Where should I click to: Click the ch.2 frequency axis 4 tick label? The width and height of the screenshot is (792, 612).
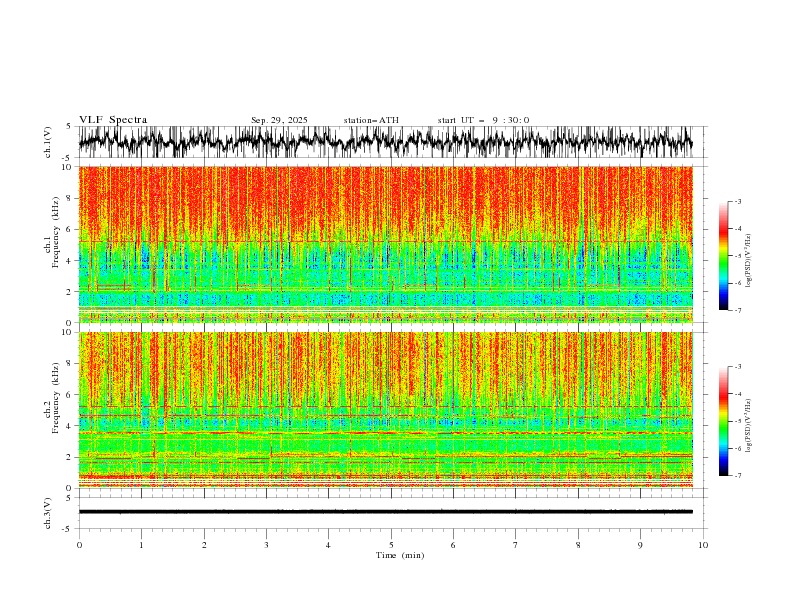pyautogui.click(x=70, y=426)
